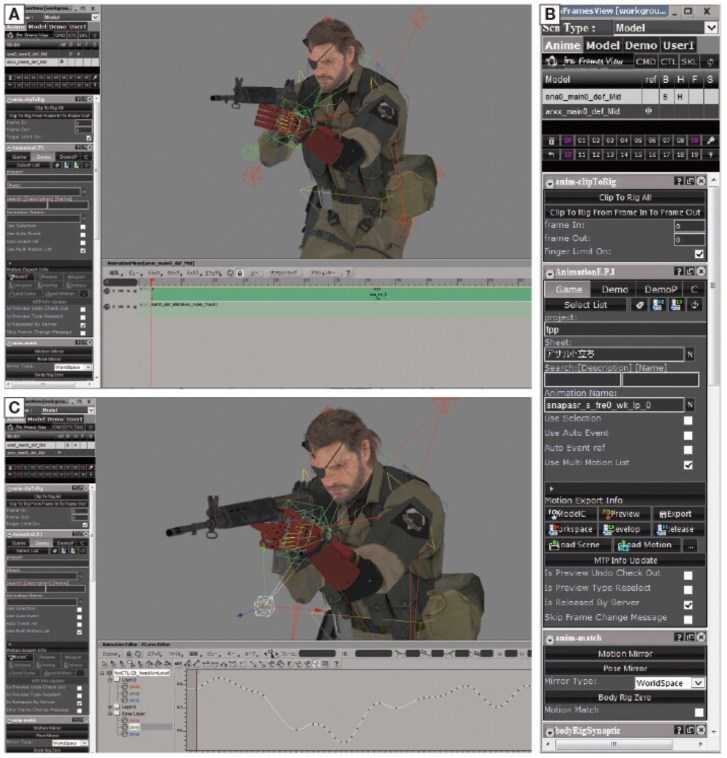727x758 pixels.
Task: Collapse the AnimationFPJ section
Action: pyautogui.click(x=550, y=274)
